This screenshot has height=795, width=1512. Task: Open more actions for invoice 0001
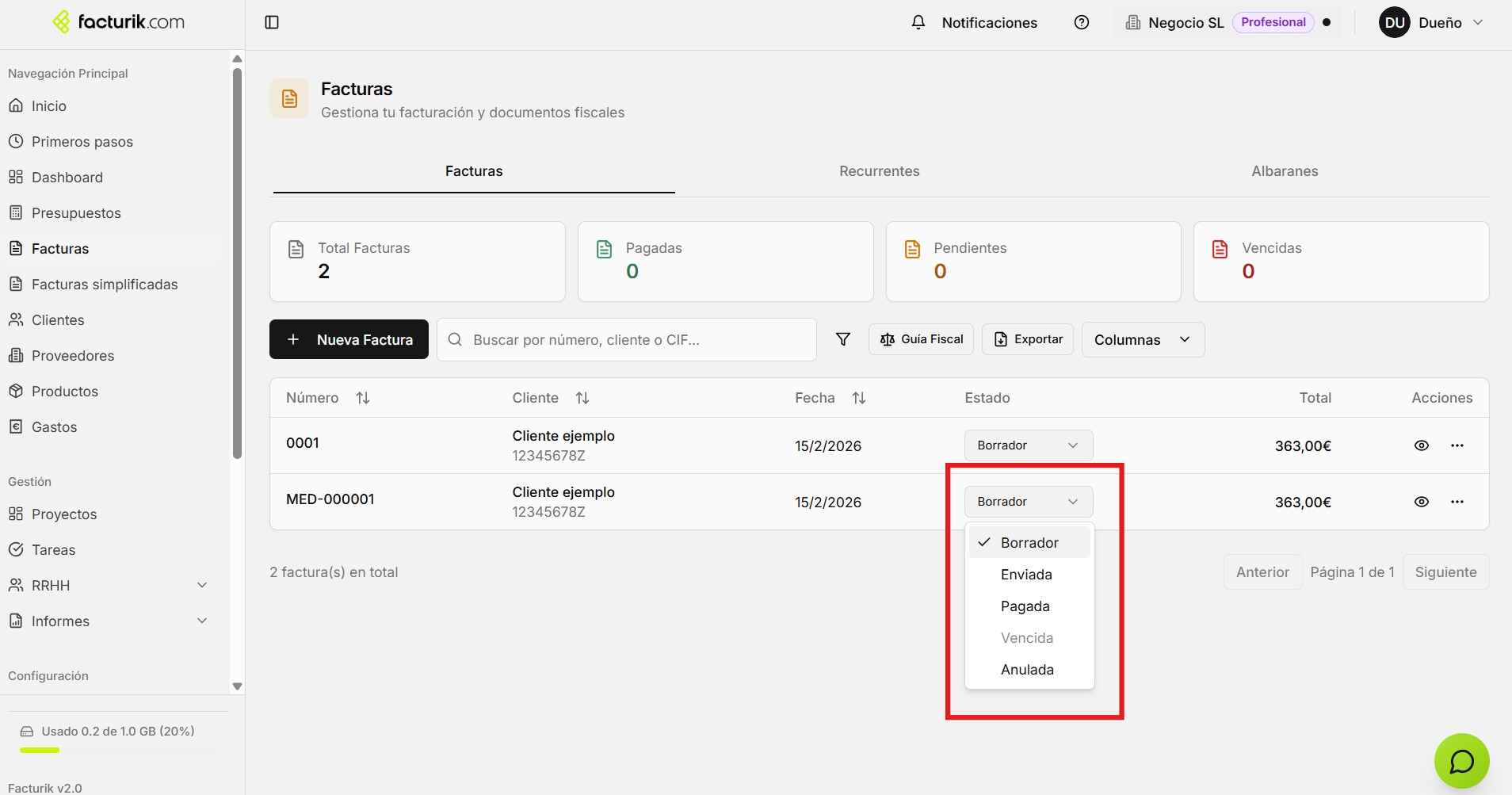[1457, 445]
